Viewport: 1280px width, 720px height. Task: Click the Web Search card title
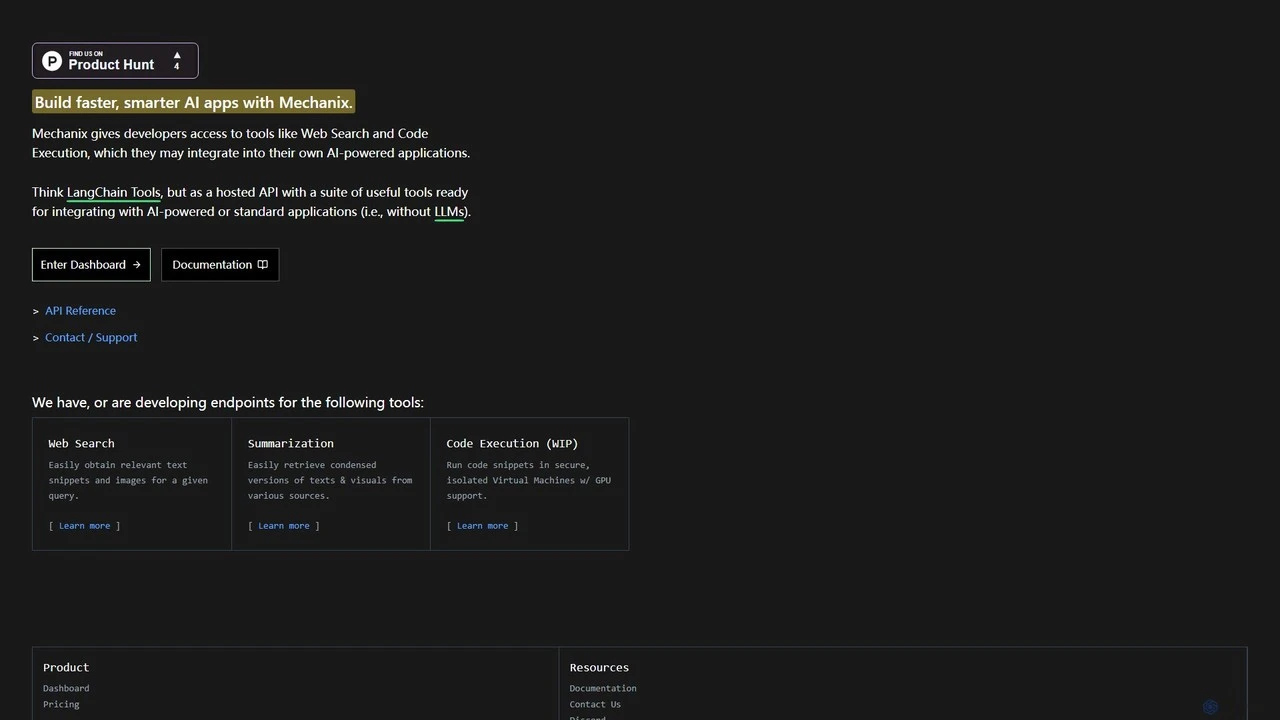point(81,443)
